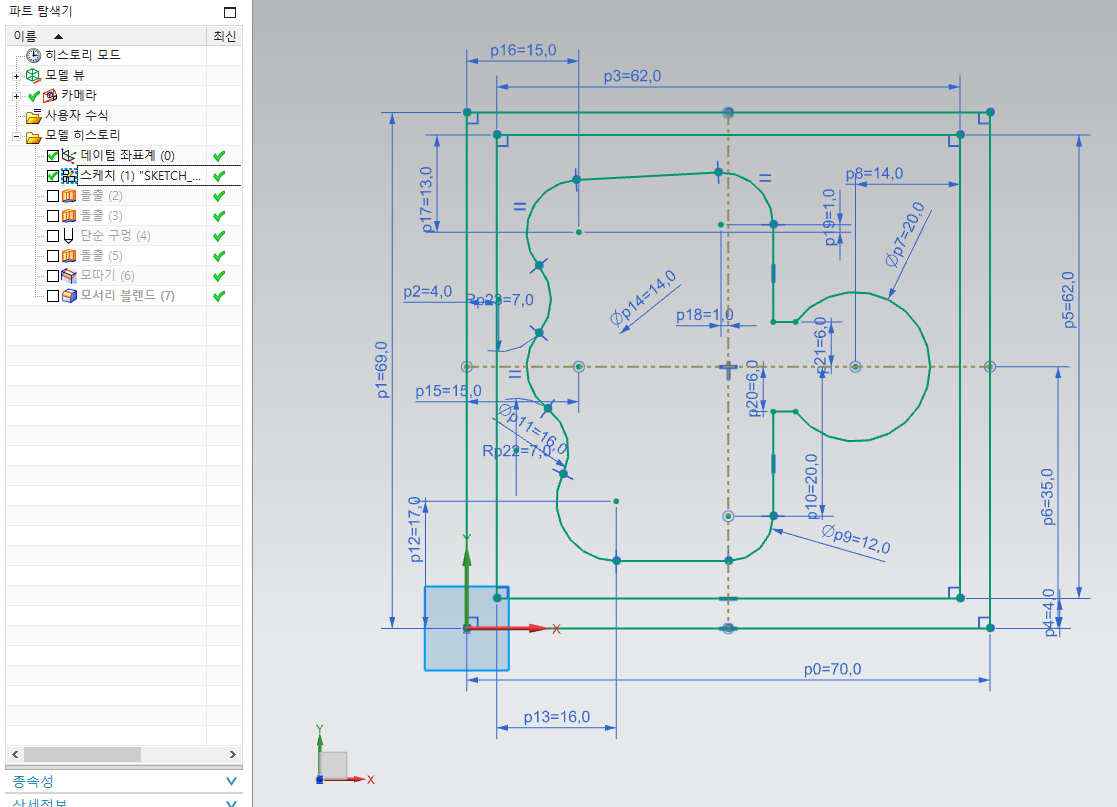This screenshot has height=807, width=1117.
Task: Click the 카메라 camera icon
Action: (50, 95)
